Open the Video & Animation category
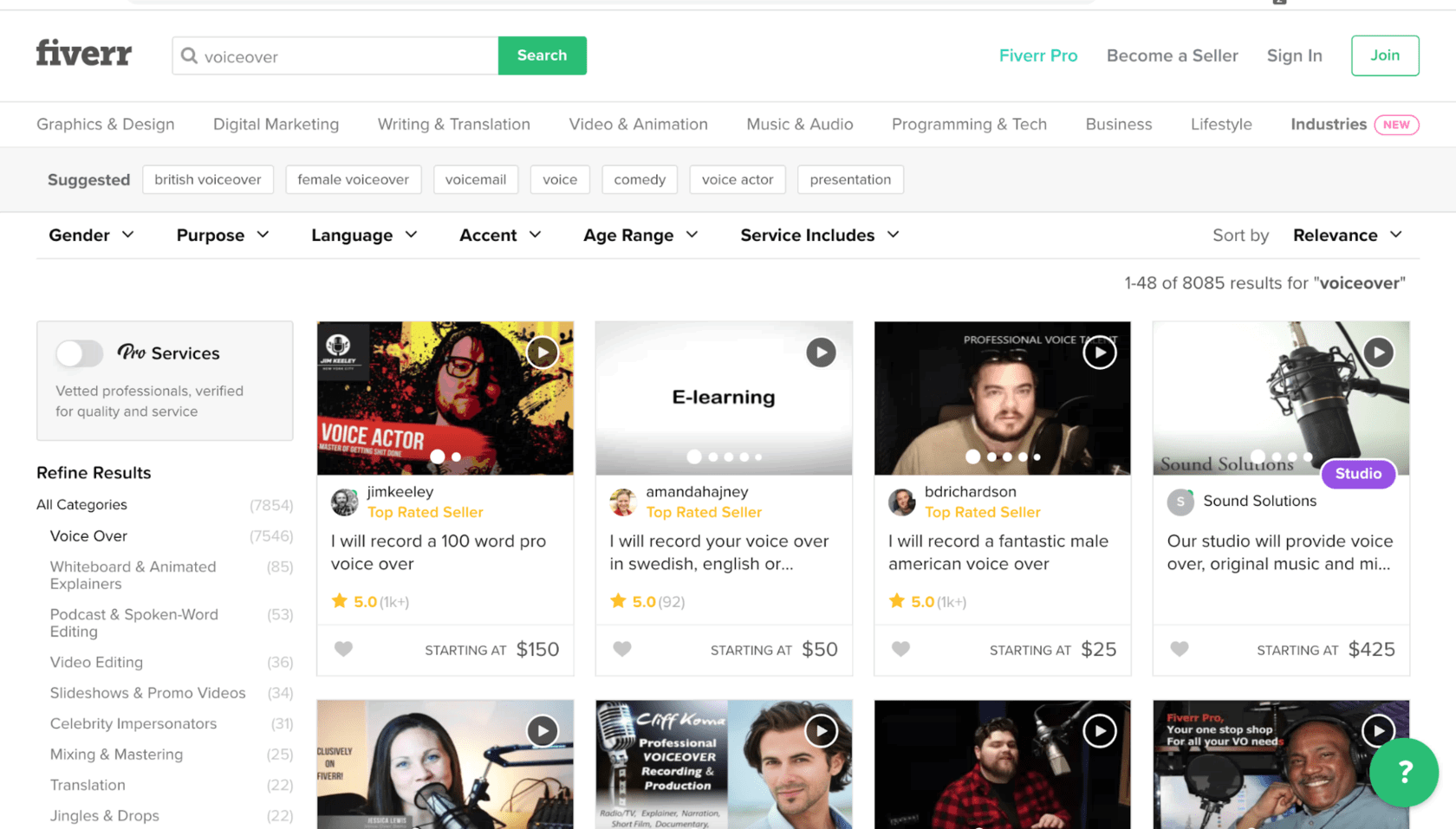 (x=638, y=124)
